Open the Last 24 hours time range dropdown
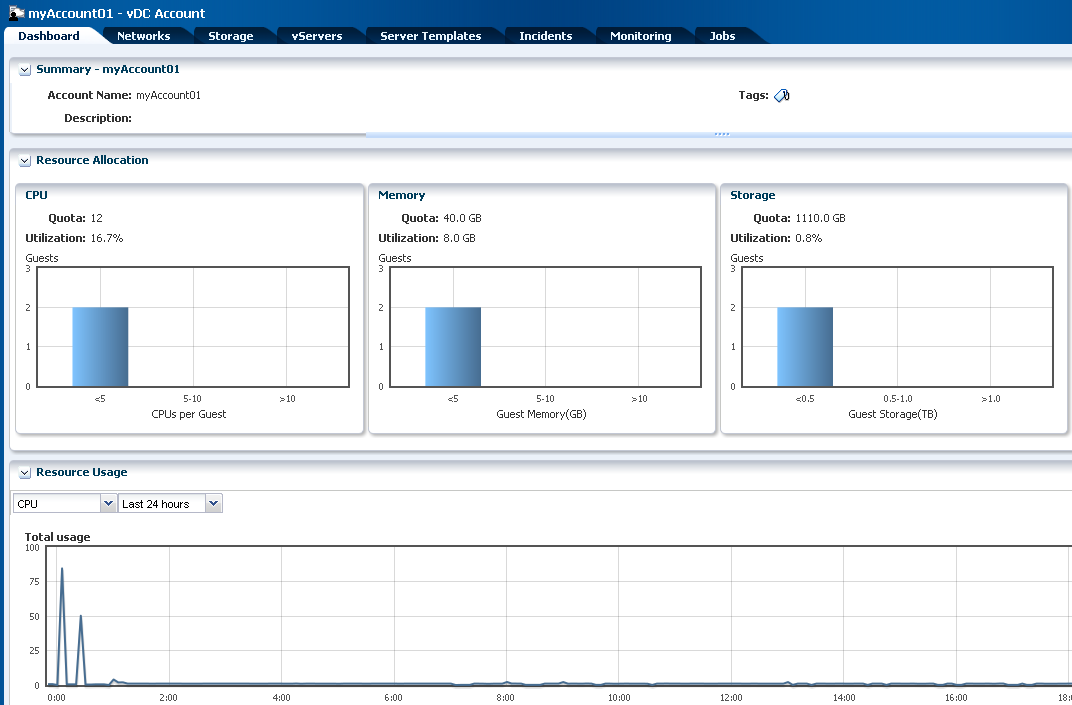This screenshot has height=705, width=1072. (x=213, y=503)
